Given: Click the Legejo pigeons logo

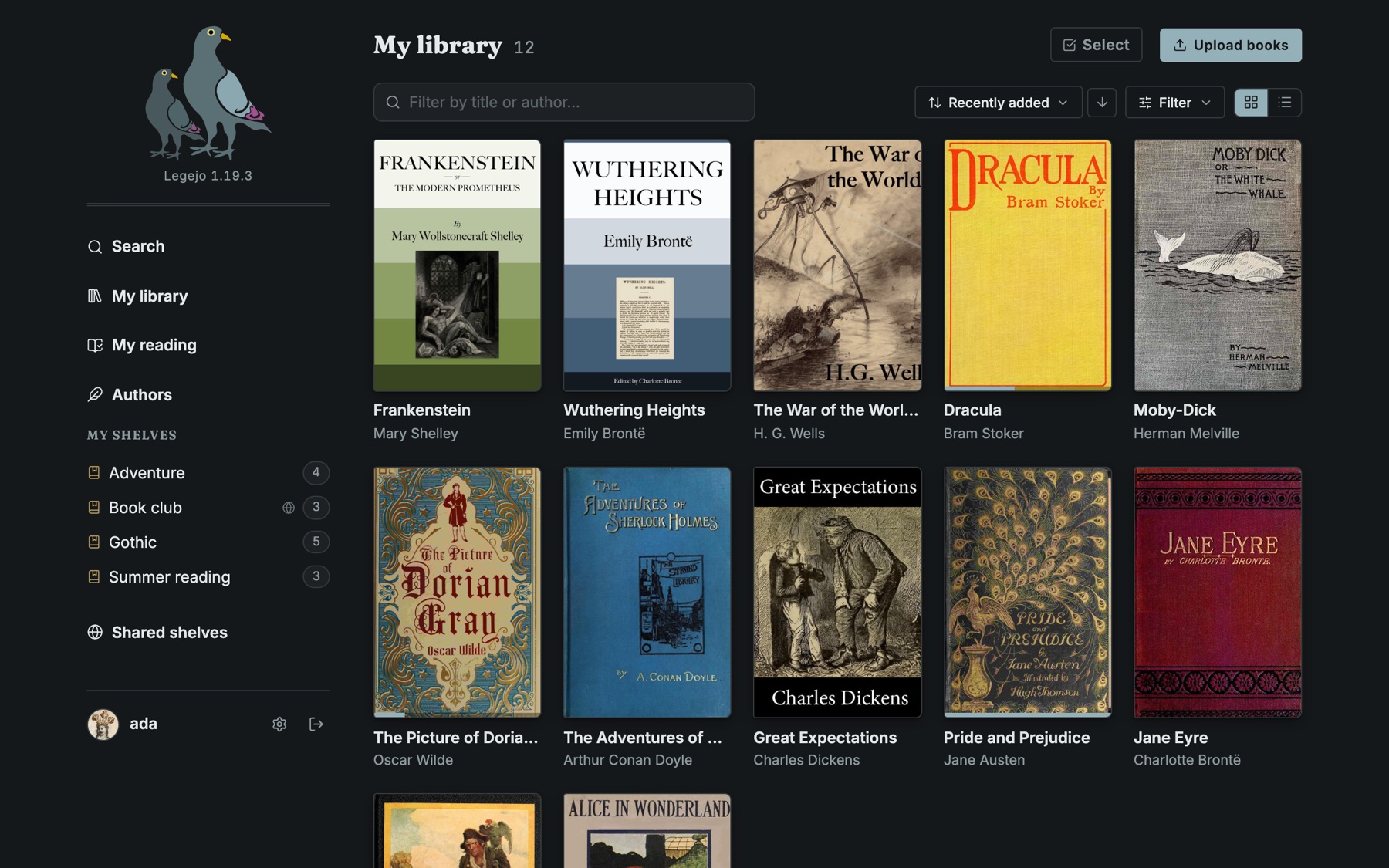Looking at the screenshot, I should [x=208, y=93].
